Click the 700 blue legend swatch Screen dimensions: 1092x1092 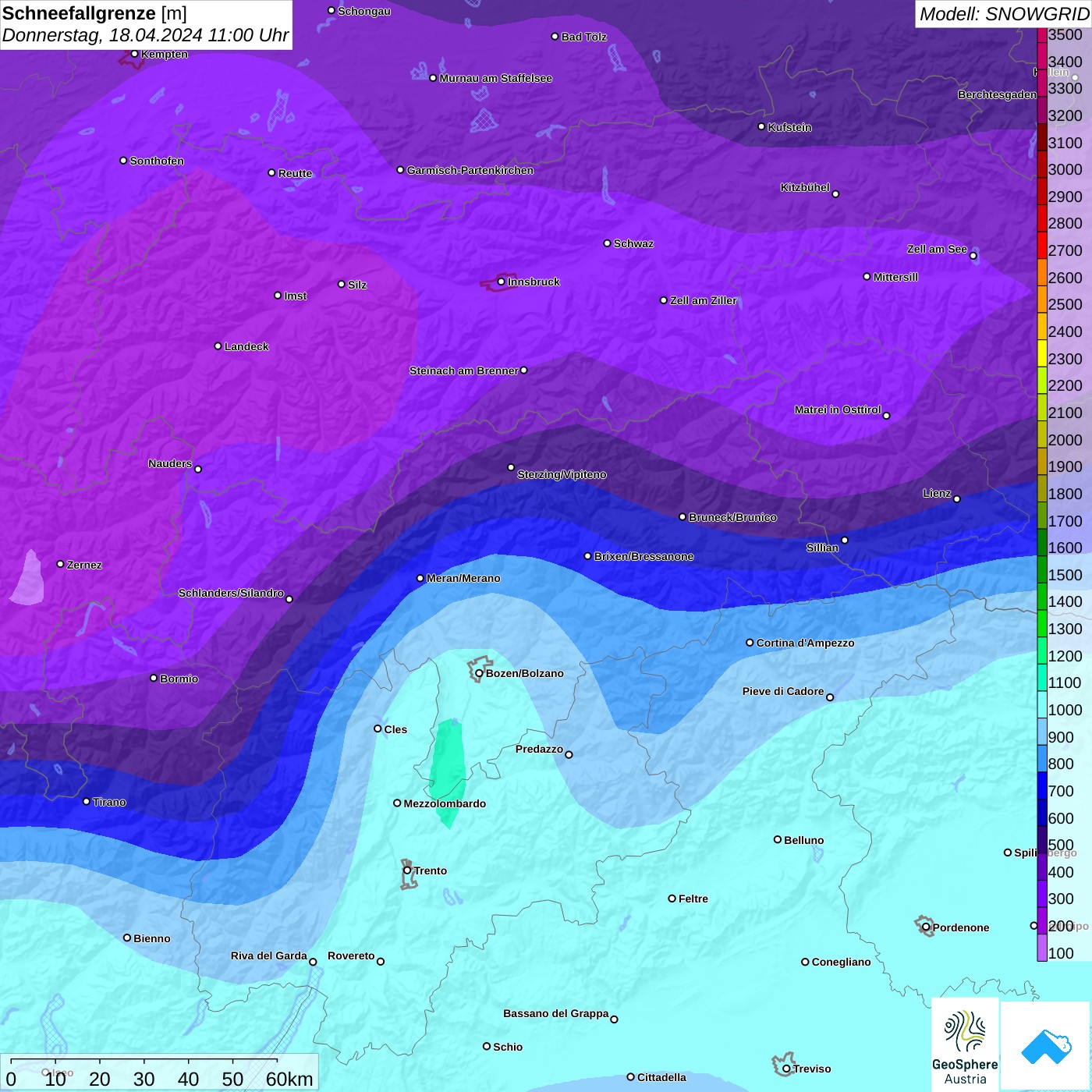point(1042,785)
